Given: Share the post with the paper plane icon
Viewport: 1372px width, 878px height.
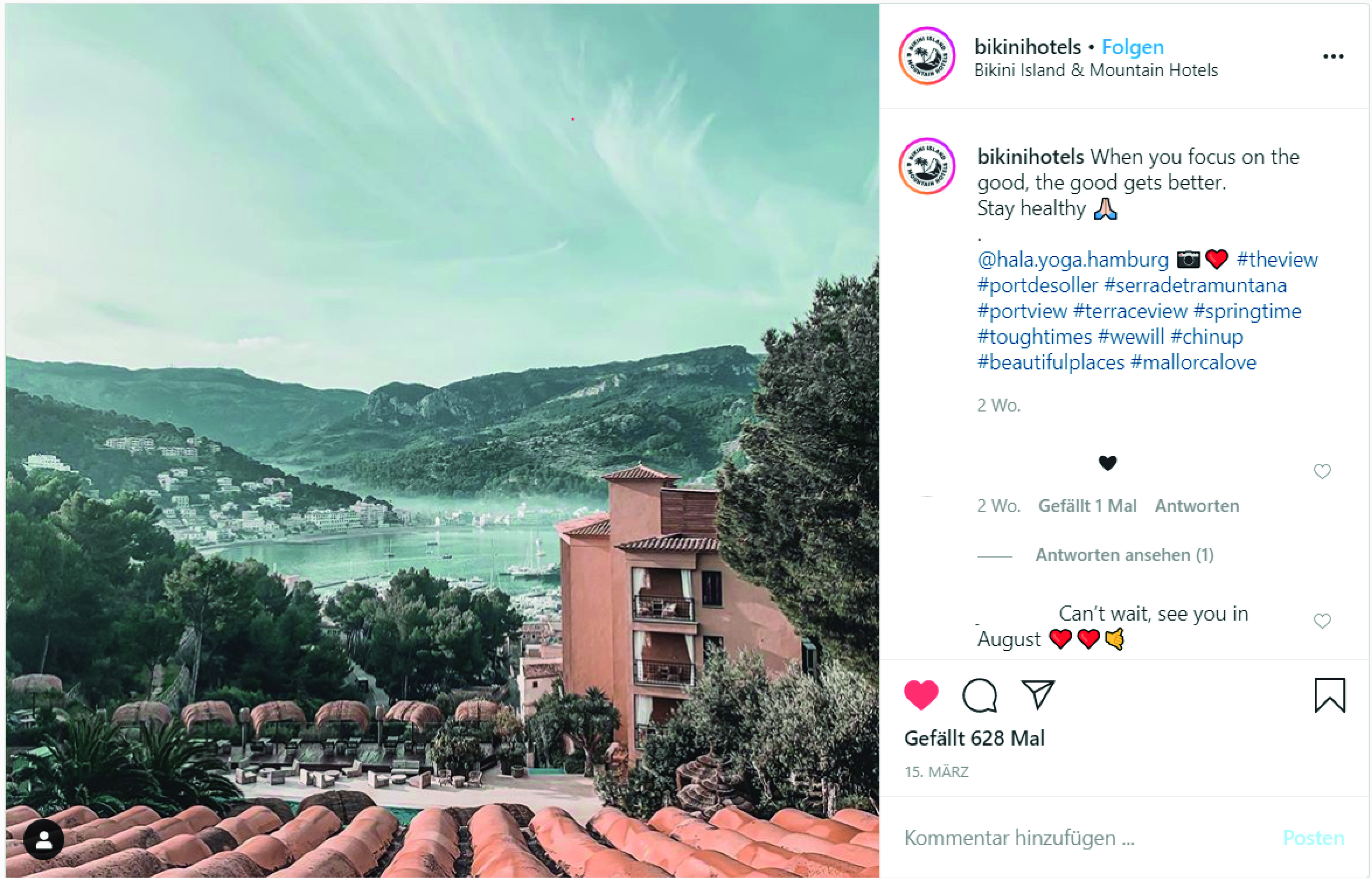Looking at the screenshot, I should click(1037, 694).
